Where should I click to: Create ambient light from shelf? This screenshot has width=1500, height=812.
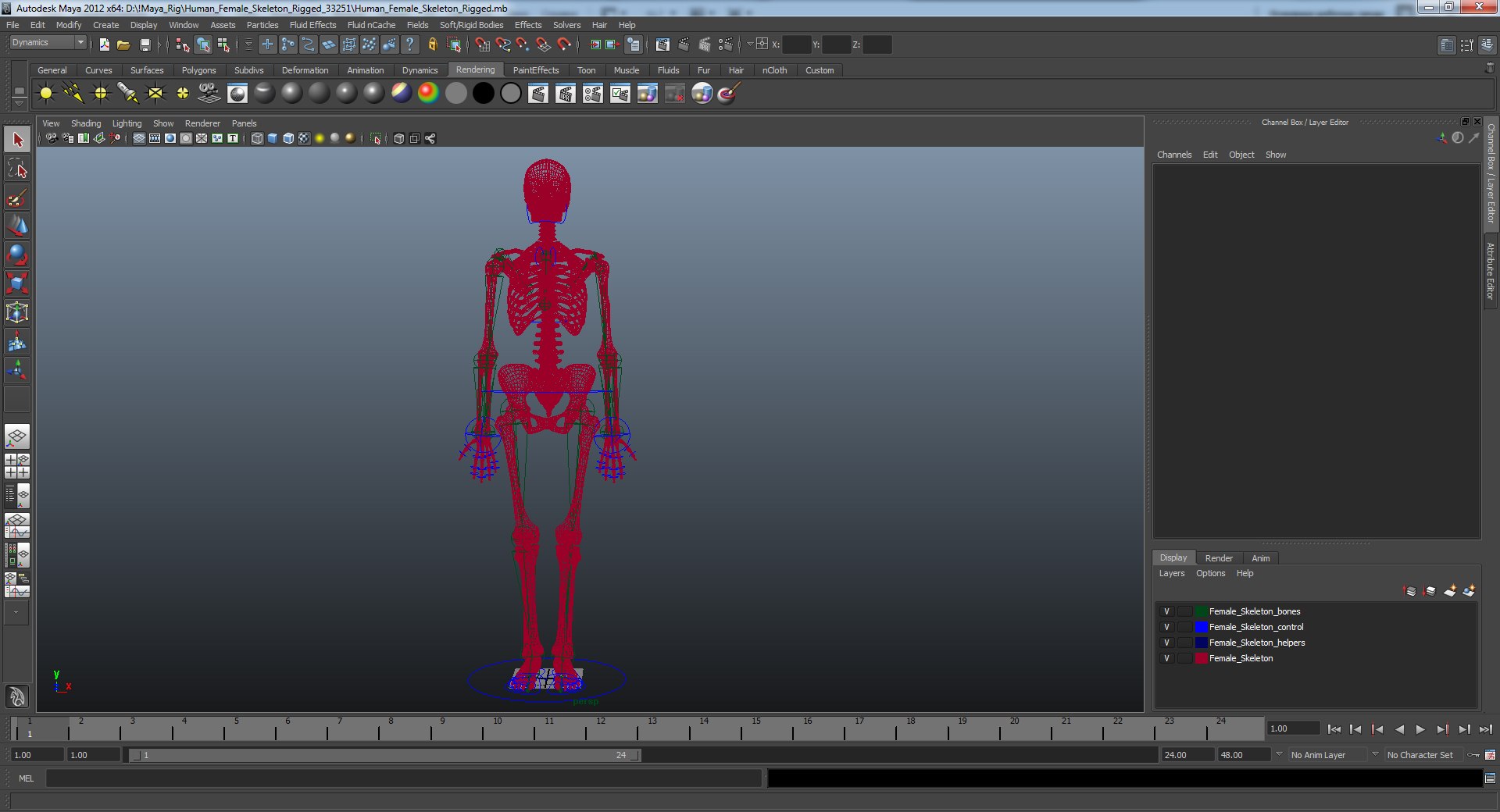click(46, 94)
